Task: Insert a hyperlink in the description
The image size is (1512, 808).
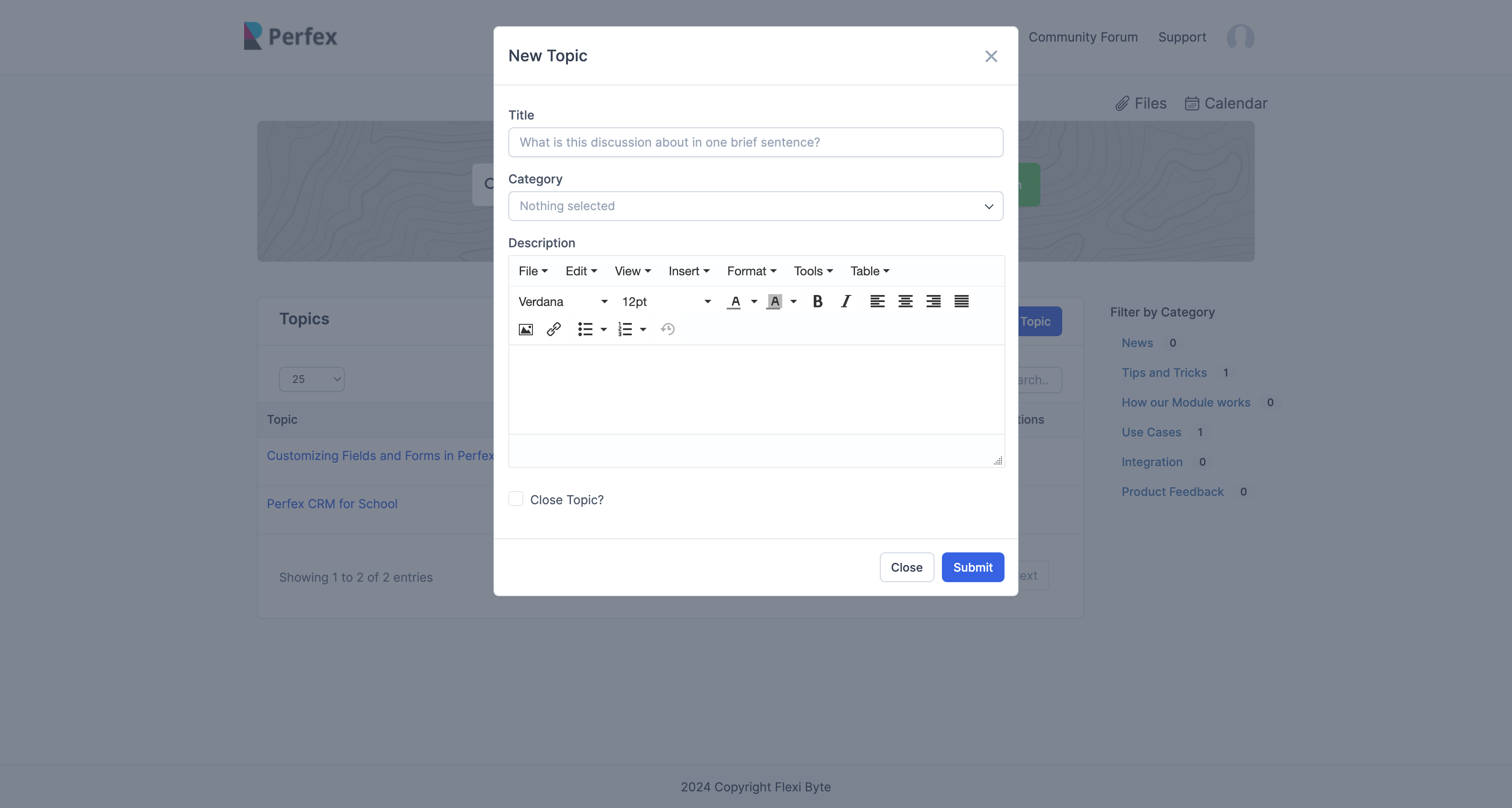Action: [x=553, y=330]
